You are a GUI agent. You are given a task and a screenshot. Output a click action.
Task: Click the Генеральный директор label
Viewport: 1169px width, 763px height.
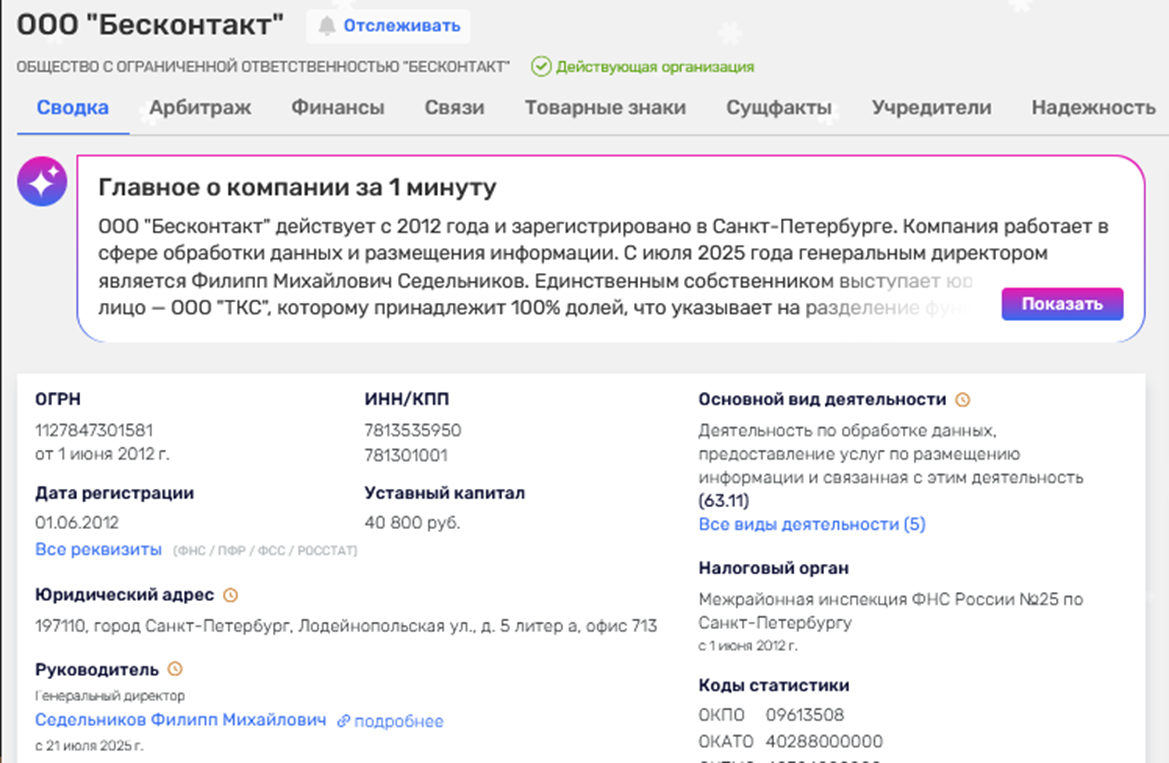click(110, 695)
